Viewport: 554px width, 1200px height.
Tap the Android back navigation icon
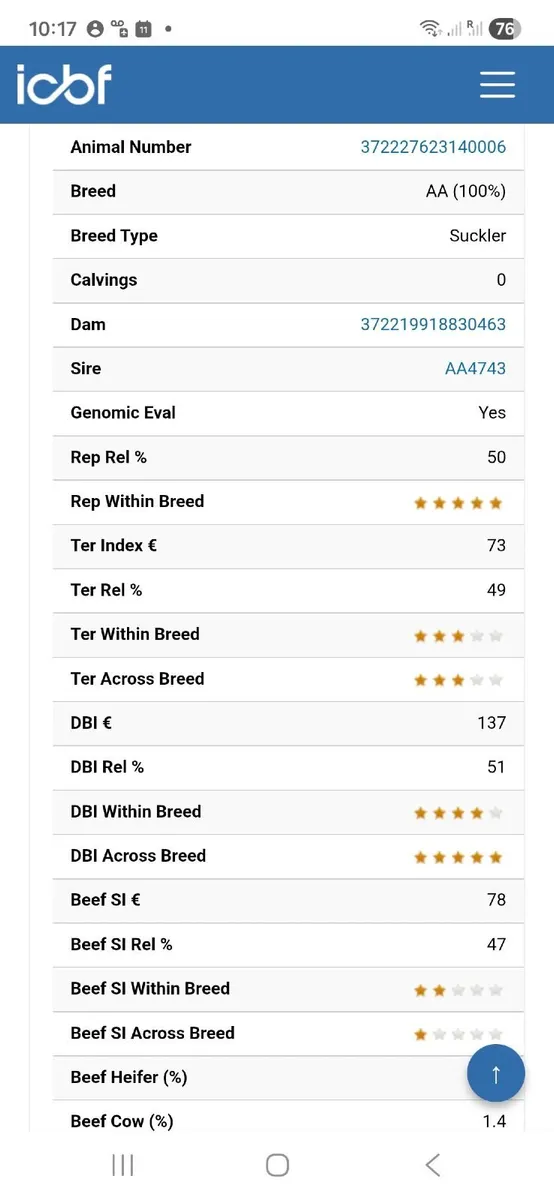point(432,1164)
